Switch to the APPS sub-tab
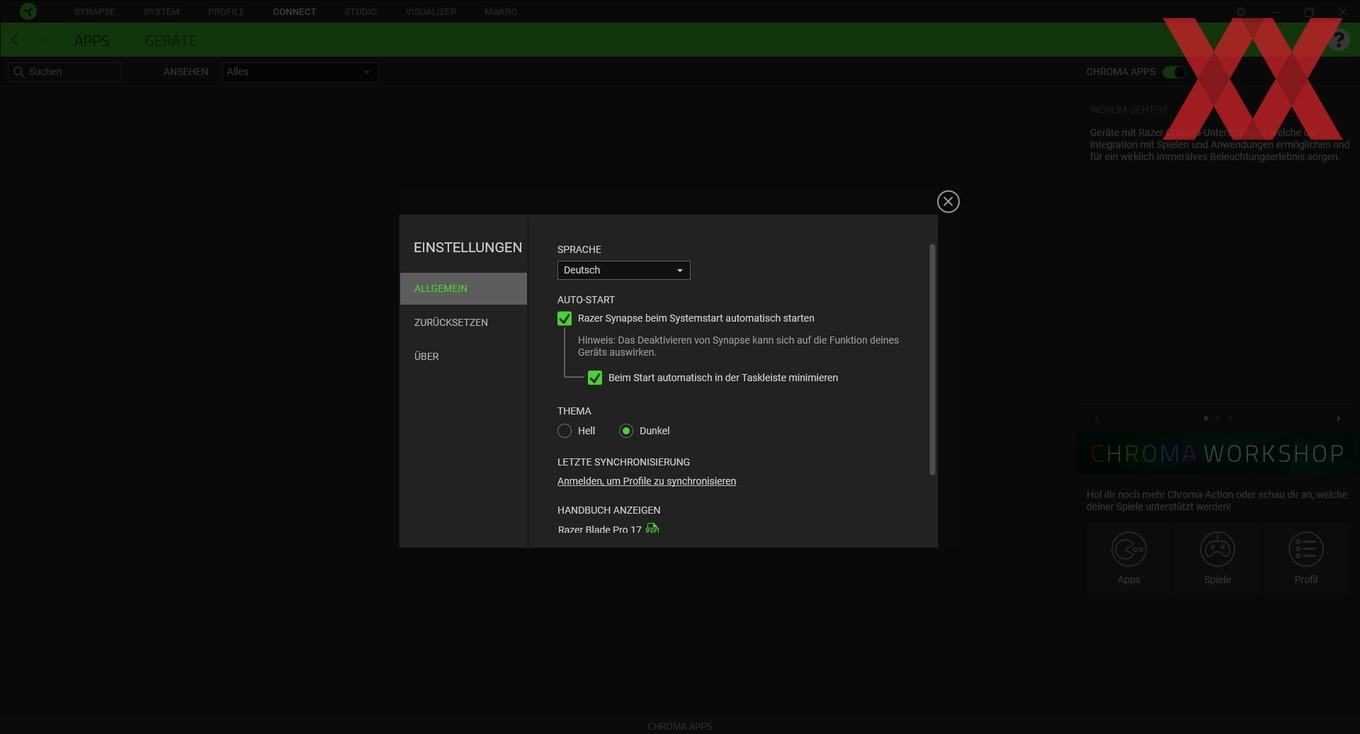This screenshot has height=734, width=1360. (x=92, y=41)
